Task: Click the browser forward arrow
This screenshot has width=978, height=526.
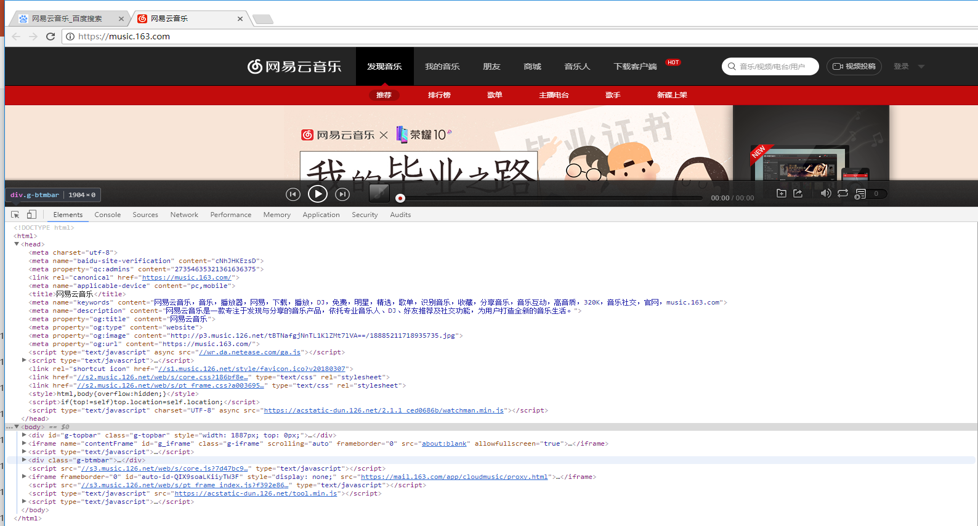Action: pos(33,36)
